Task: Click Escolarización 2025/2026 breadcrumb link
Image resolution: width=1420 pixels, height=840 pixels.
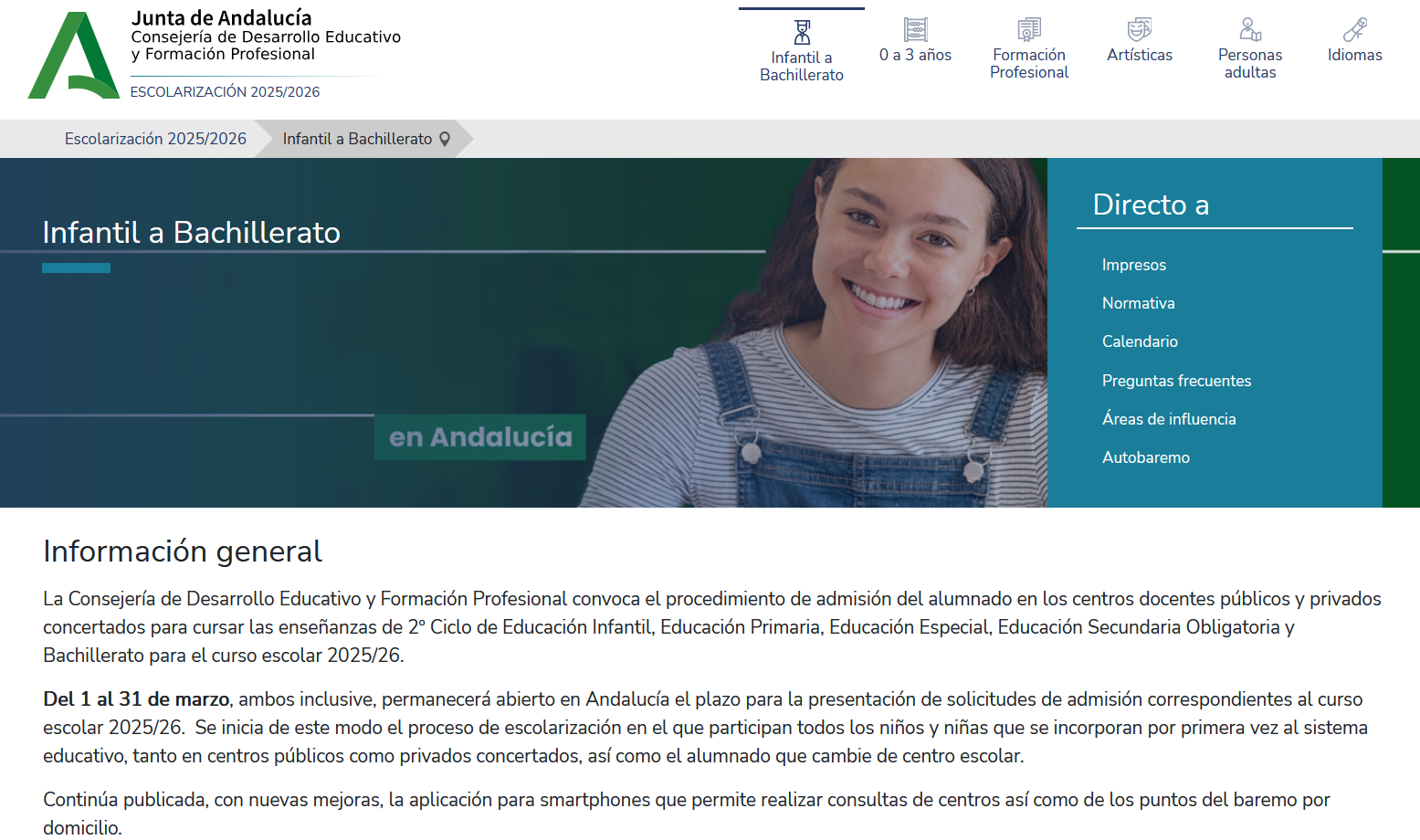Action: coord(155,139)
